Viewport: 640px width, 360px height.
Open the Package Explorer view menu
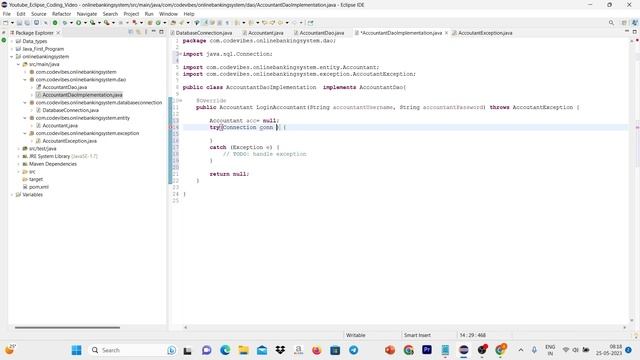tap(146, 32)
